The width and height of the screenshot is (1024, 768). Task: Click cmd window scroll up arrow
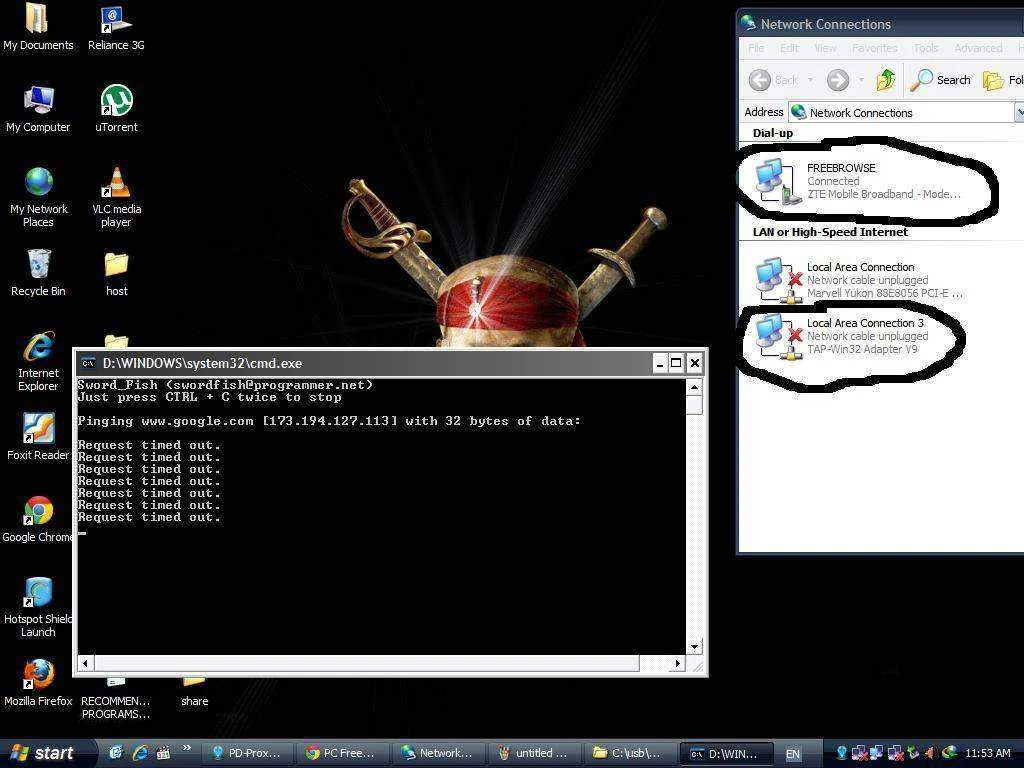[x=694, y=387]
